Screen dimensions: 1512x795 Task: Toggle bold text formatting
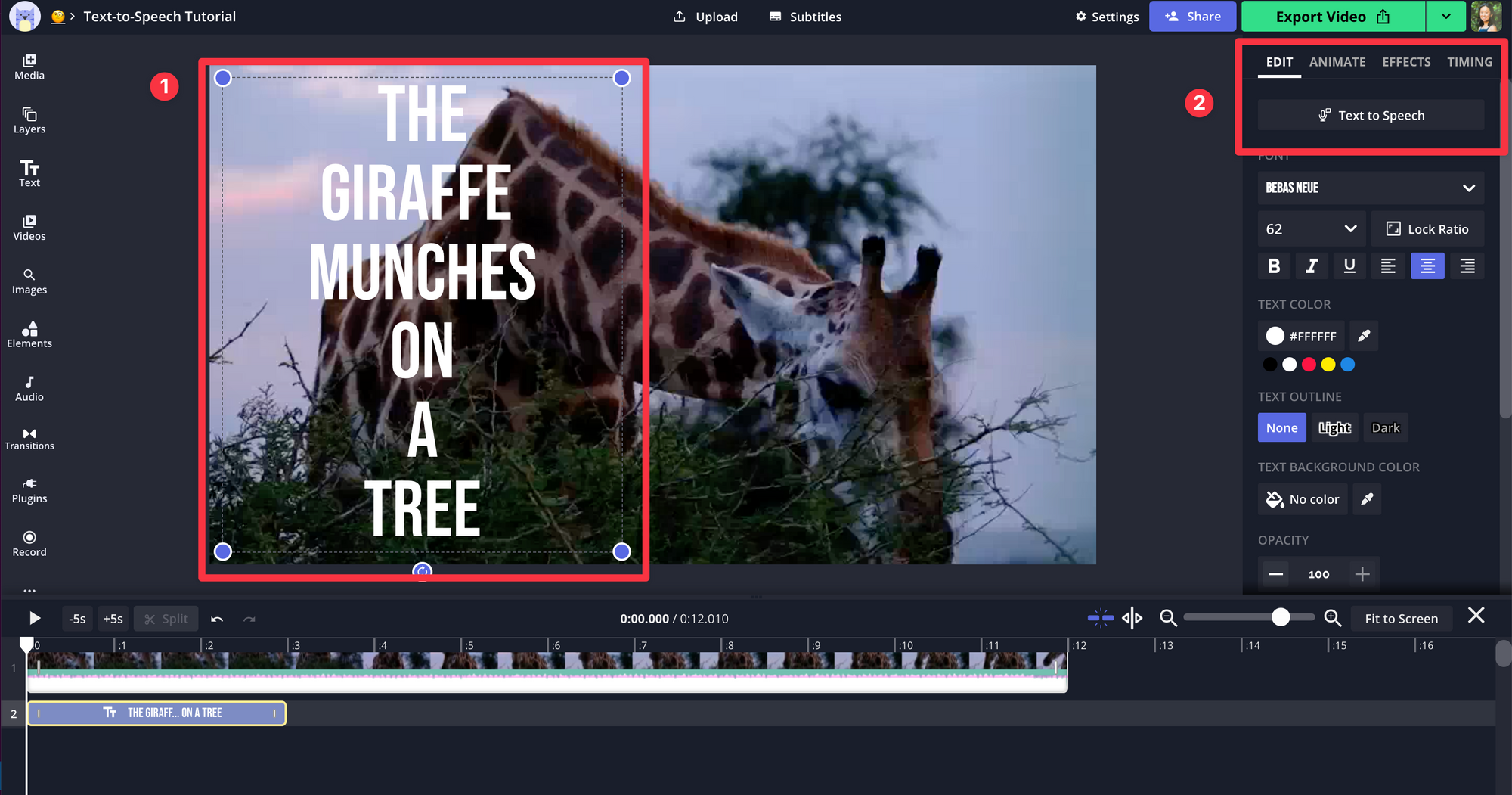click(x=1274, y=266)
